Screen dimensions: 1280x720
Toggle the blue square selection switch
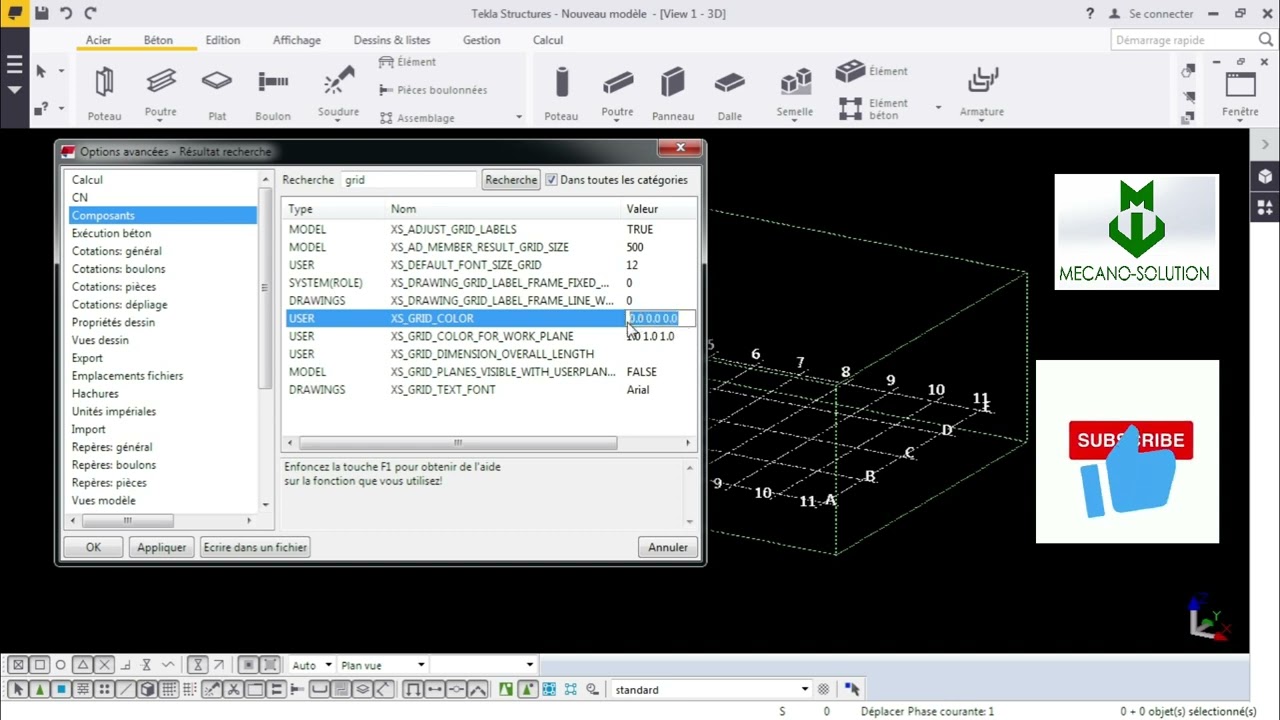[x=61, y=689]
